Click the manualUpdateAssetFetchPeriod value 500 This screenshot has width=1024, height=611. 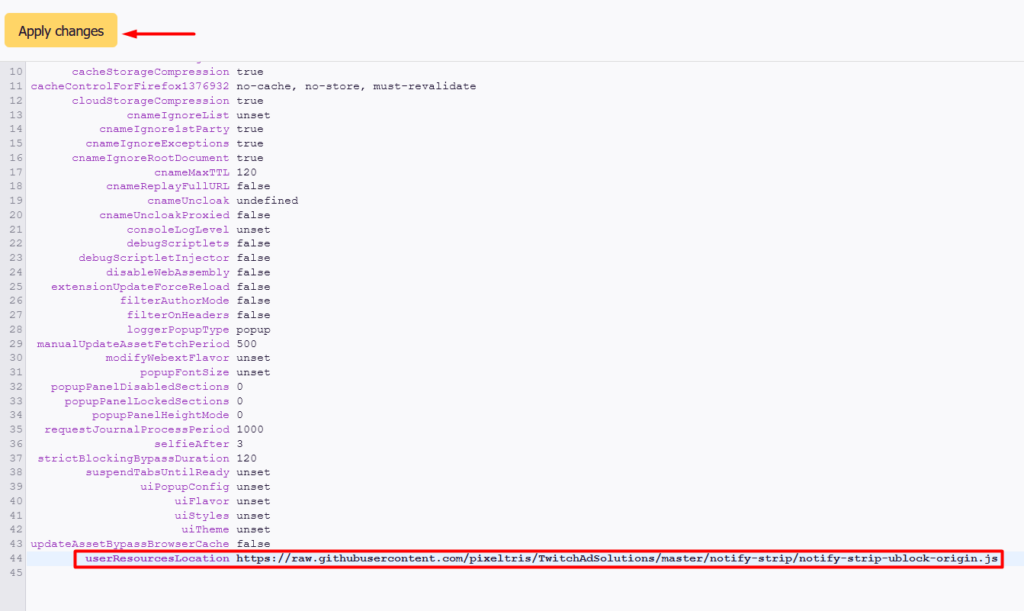[x=247, y=344]
